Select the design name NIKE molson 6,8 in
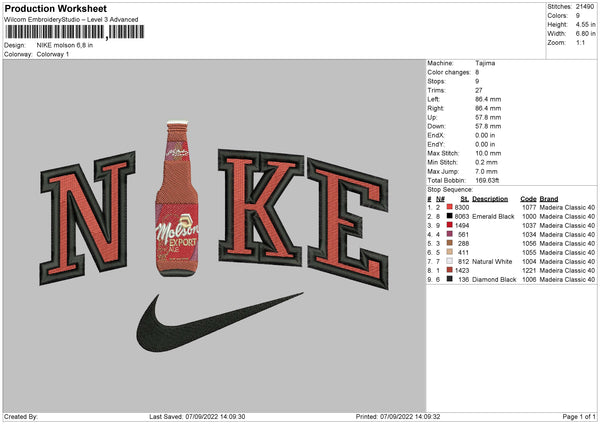The width and height of the screenshot is (600, 424). (x=65, y=45)
